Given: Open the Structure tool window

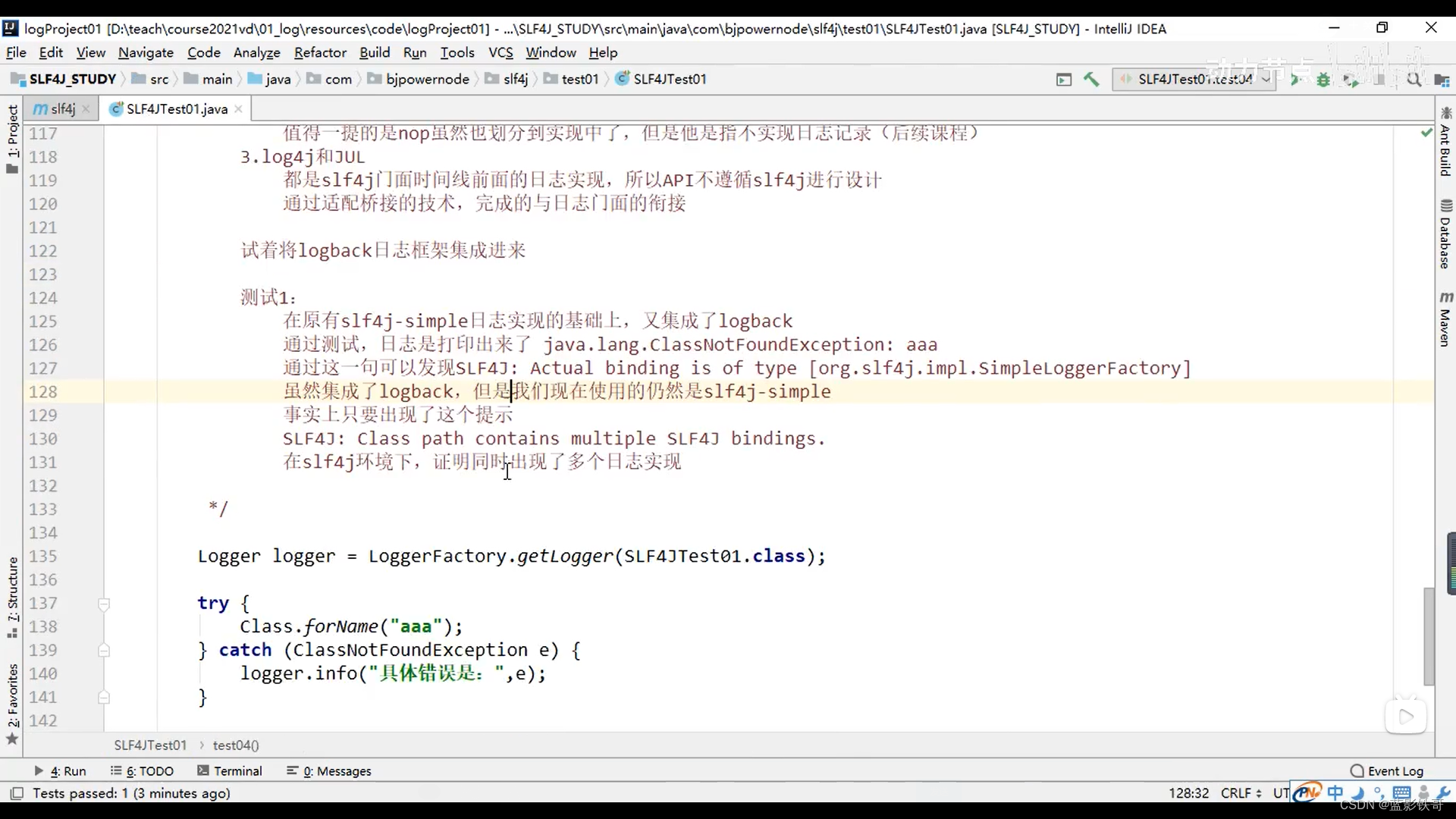Looking at the screenshot, I should 12,598.
